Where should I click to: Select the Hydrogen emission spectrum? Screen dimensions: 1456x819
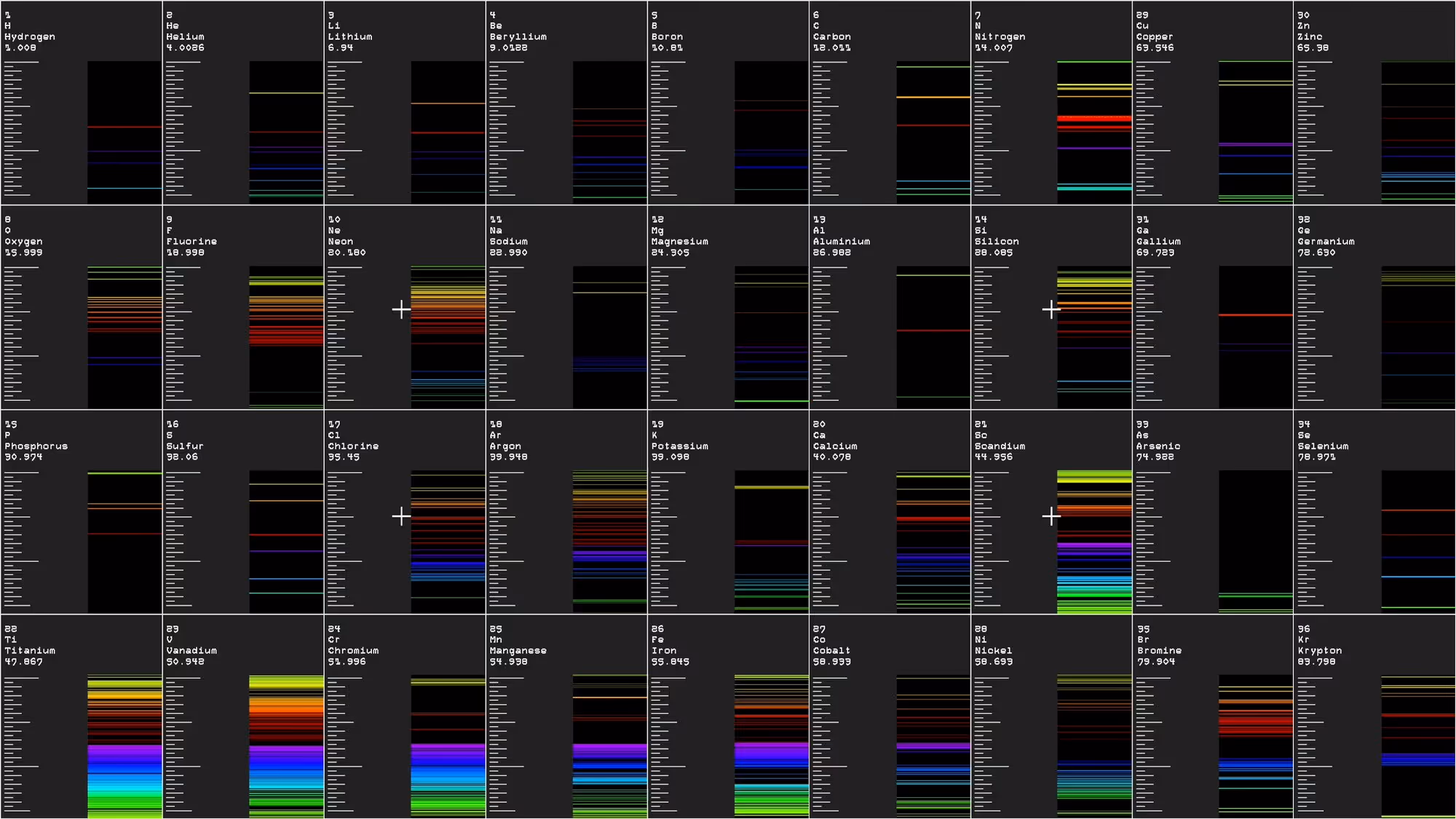[x=124, y=132]
